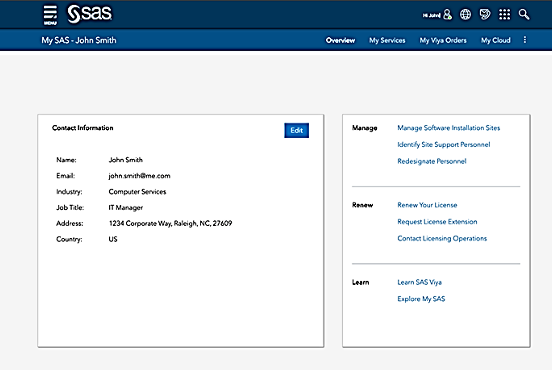Switch to the Overview tab
Screen dimensions: 552x370
click(340, 40)
